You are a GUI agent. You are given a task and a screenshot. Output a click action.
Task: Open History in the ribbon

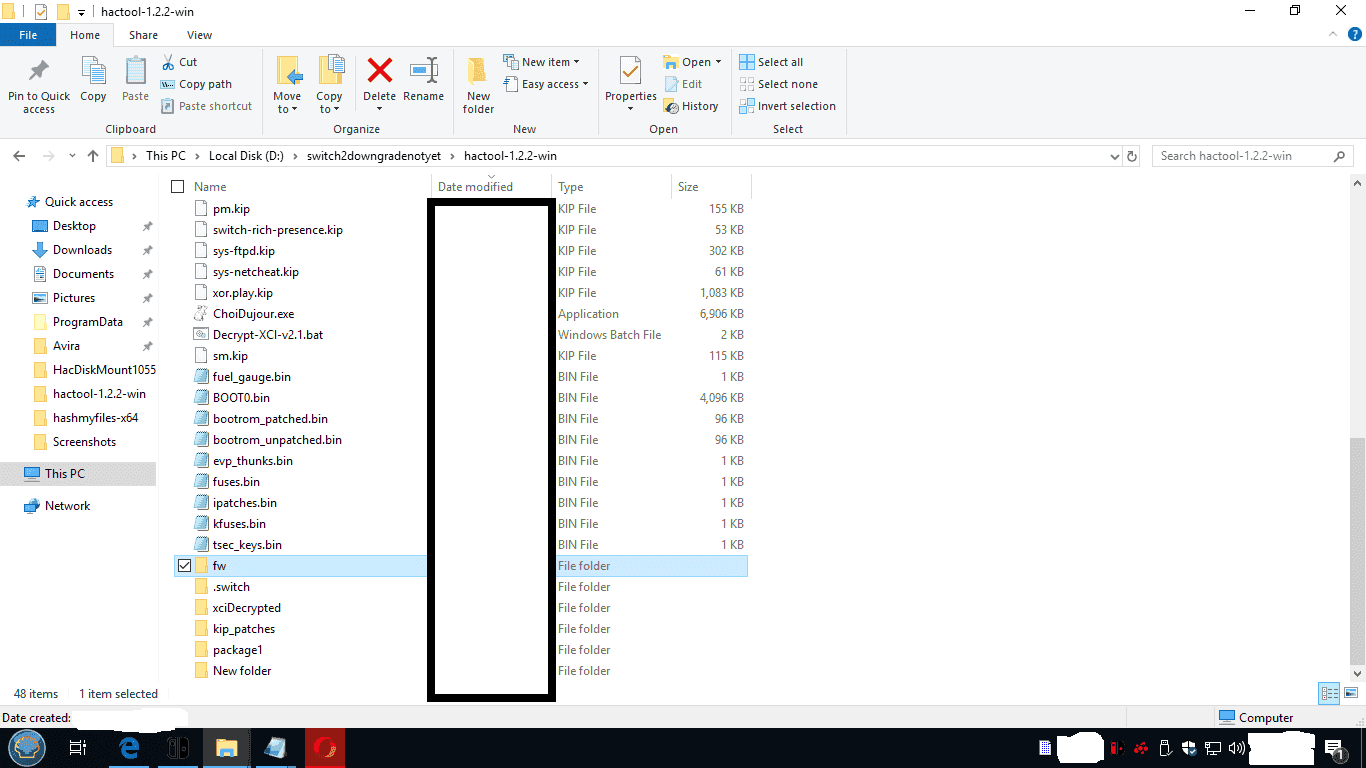point(691,106)
